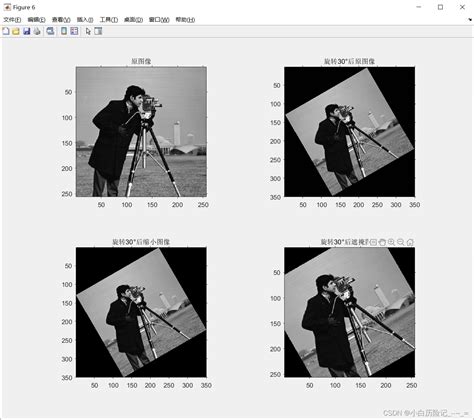Insert a colorbar from the toolbar
Viewport: 474px width, 420px height.
pos(64,31)
